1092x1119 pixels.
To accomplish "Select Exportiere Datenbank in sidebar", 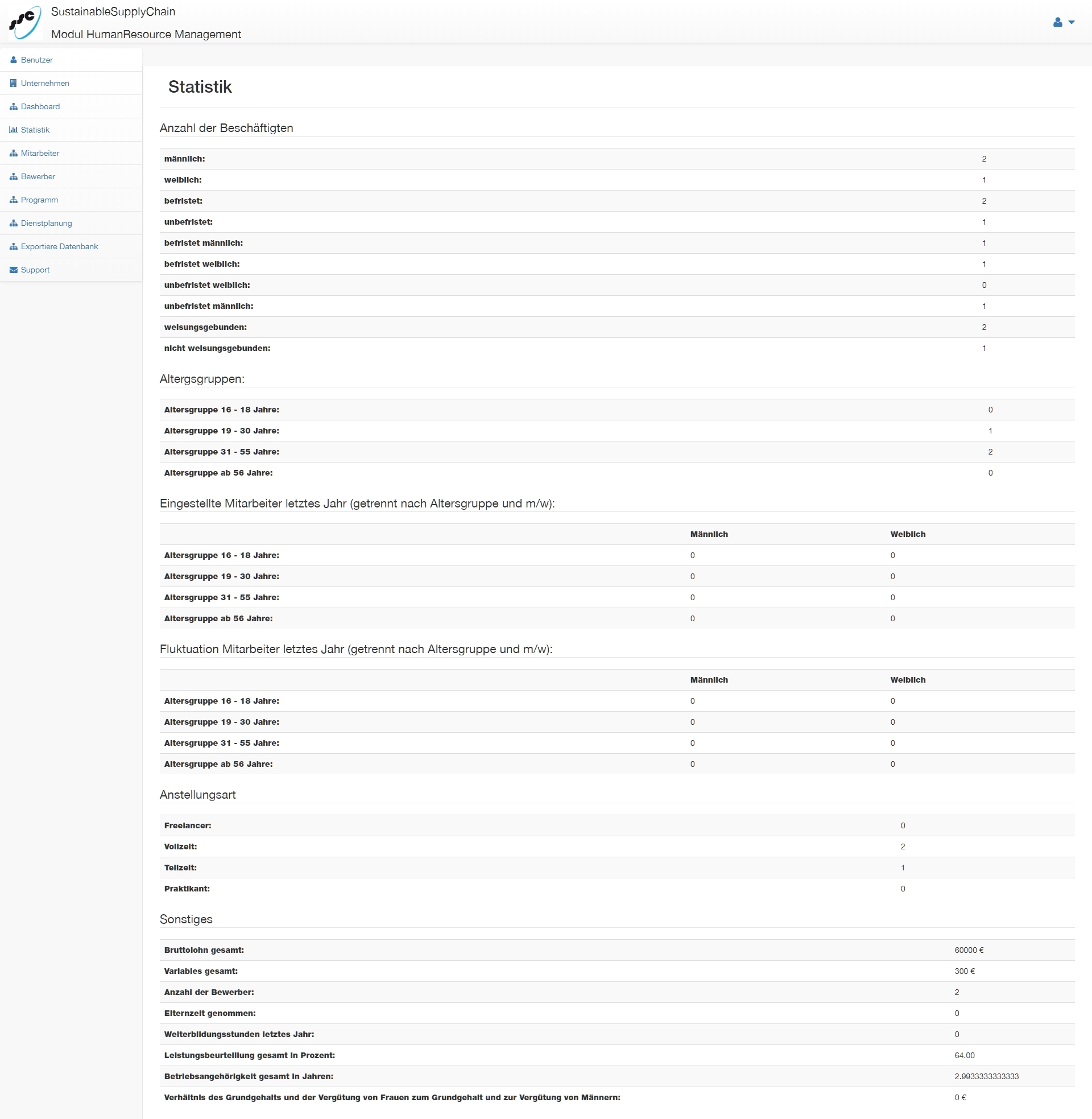I will tap(59, 247).
